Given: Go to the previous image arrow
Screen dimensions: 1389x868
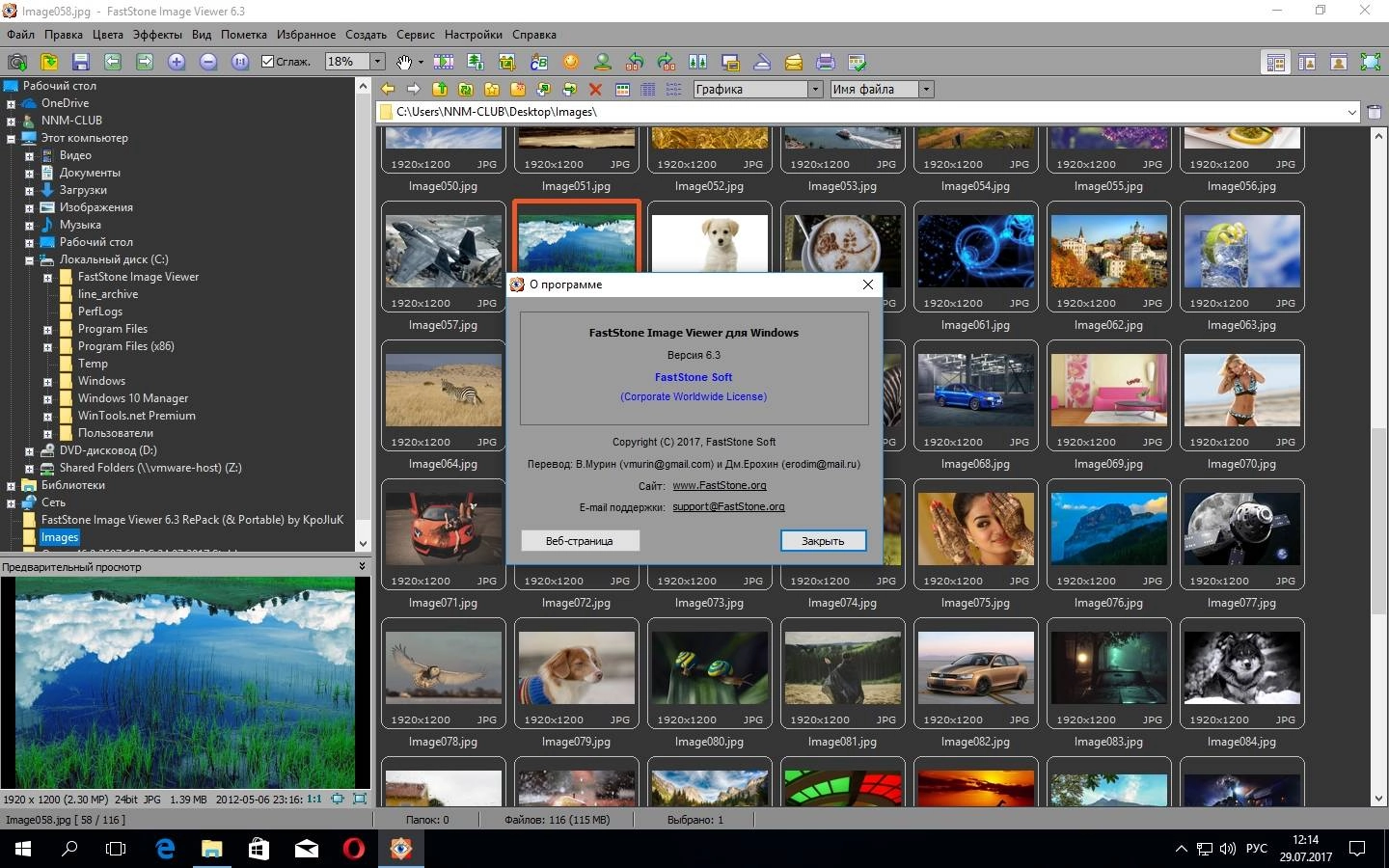Looking at the screenshot, I should coord(113,62).
